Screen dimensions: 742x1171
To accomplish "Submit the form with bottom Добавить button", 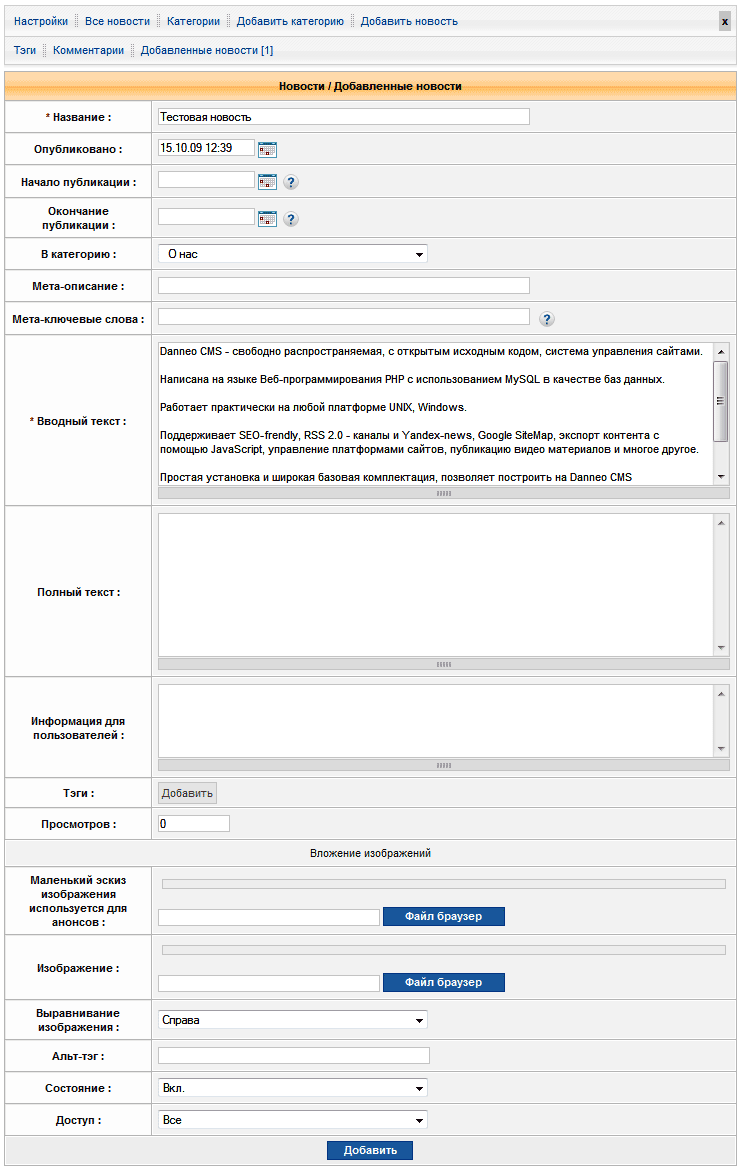I will click(x=369, y=1150).
